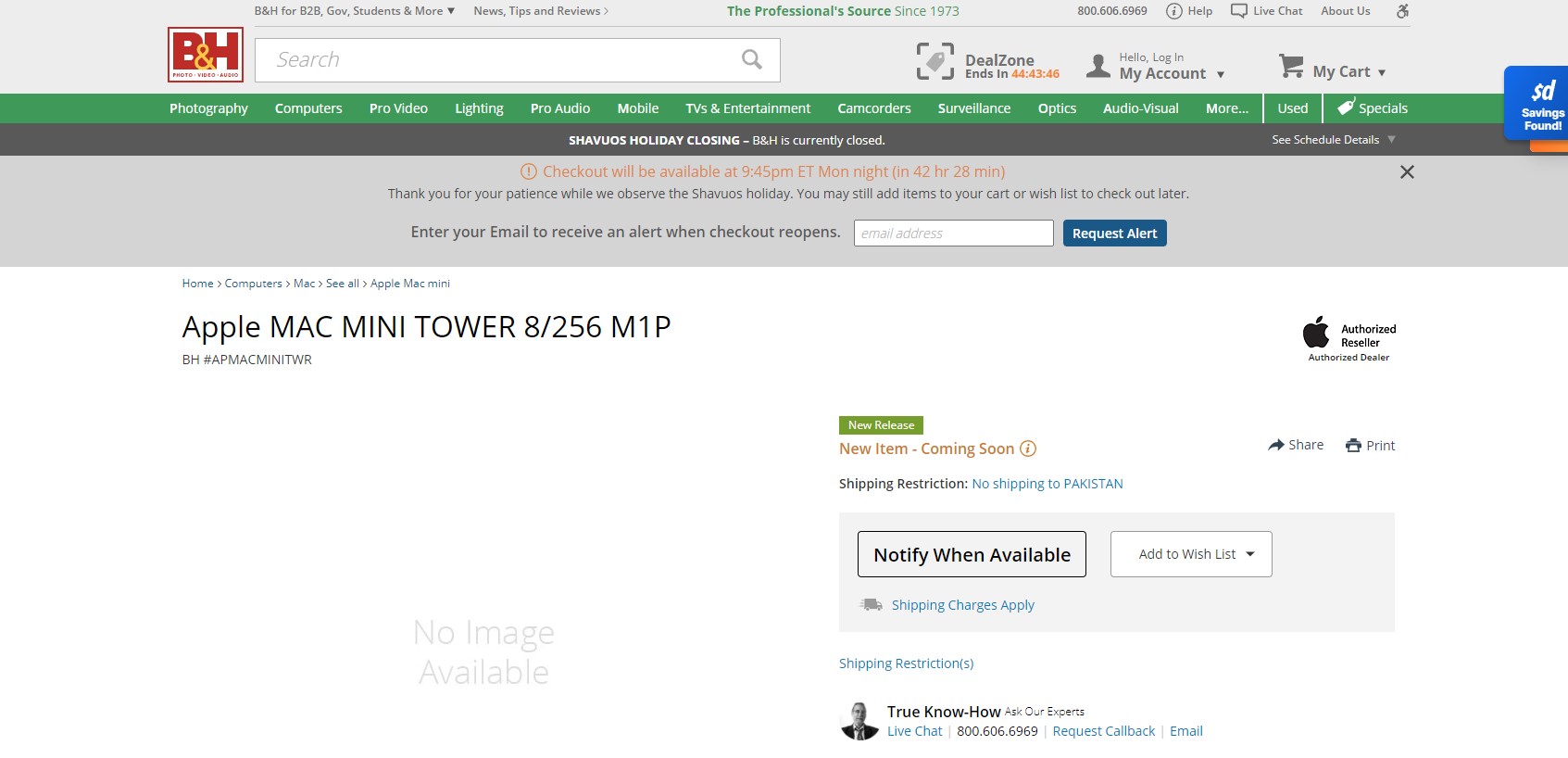Click the shipping truck icon
Viewport: 1568px width, 758px height.
872,604
